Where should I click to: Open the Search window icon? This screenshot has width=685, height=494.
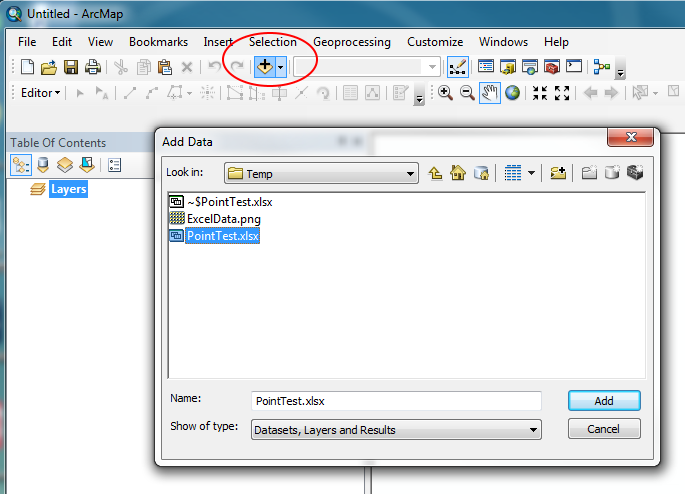pos(530,67)
